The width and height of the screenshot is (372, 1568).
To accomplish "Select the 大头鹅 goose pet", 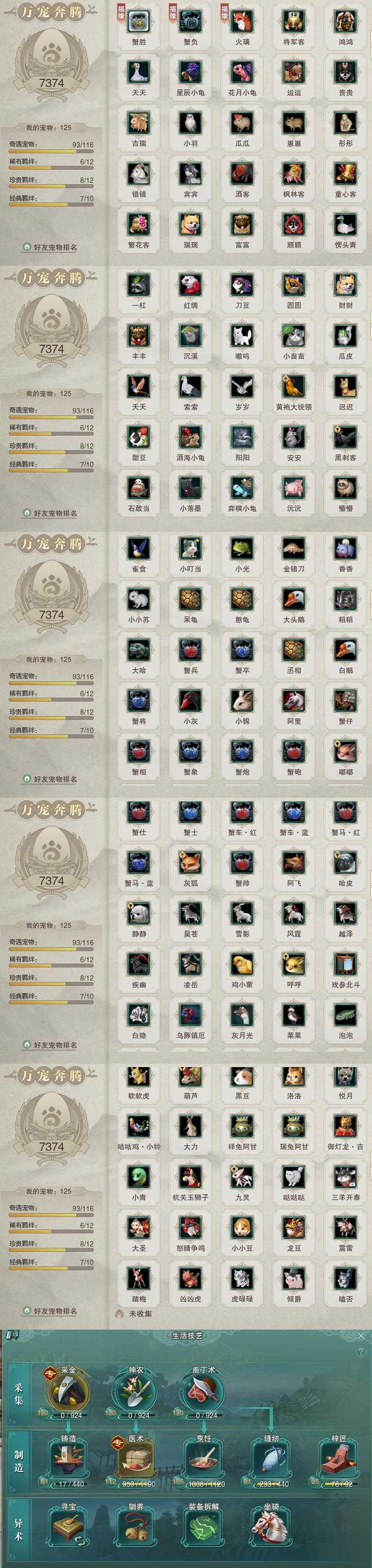I will (294, 599).
